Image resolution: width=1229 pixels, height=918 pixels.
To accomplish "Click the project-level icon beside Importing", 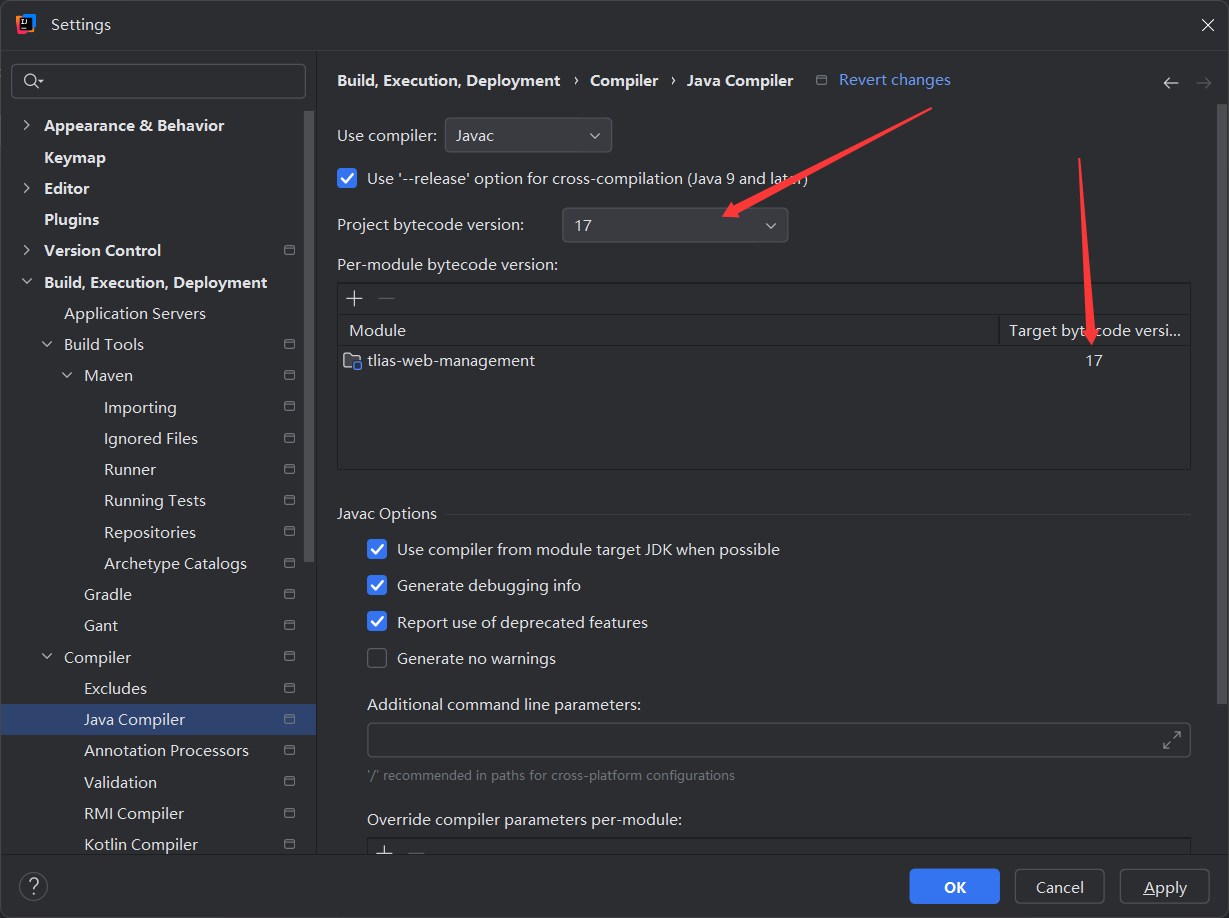I will pyautogui.click(x=289, y=407).
